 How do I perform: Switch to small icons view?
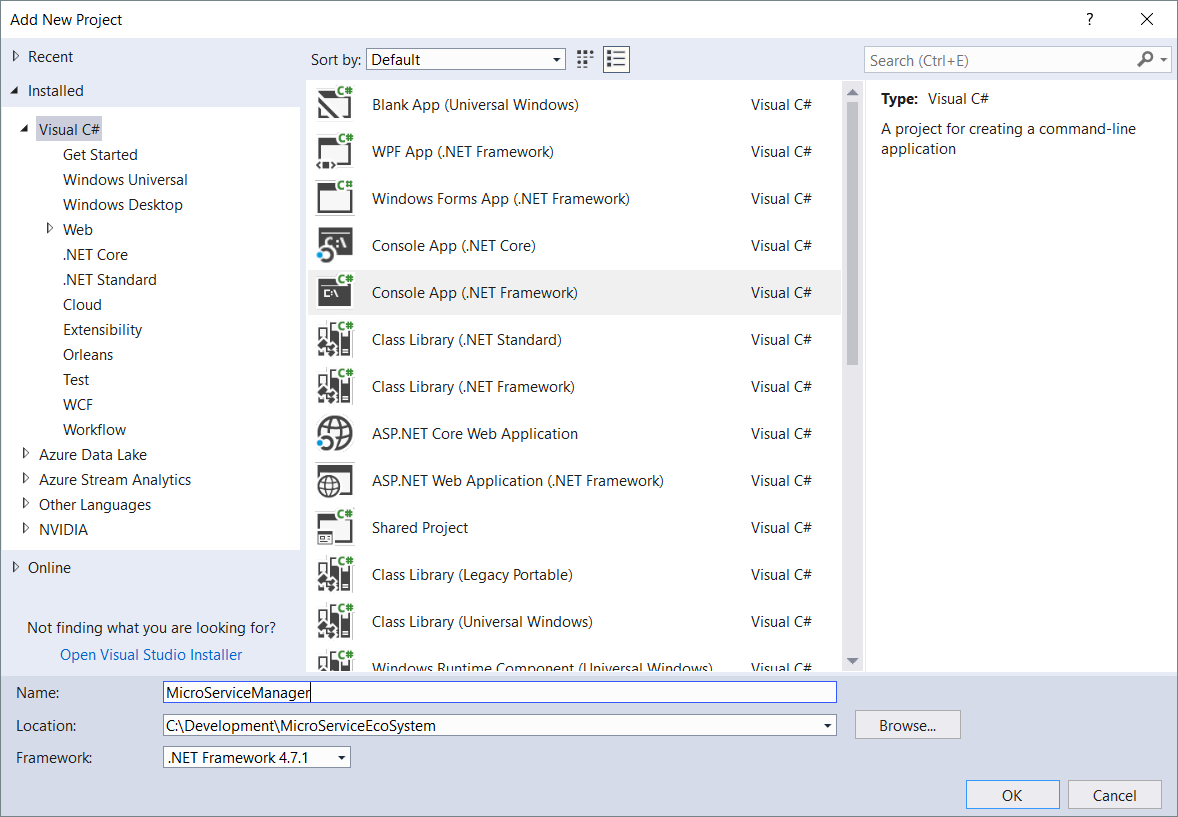coord(585,59)
